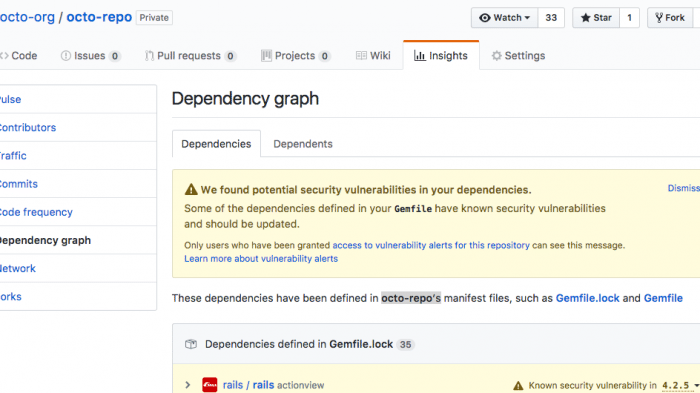
Task: Click the Insights bar graph icon
Action: (420, 55)
